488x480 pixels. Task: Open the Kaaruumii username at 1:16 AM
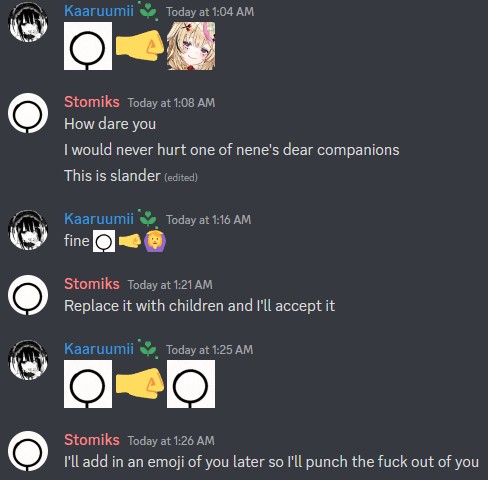coord(99,219)
